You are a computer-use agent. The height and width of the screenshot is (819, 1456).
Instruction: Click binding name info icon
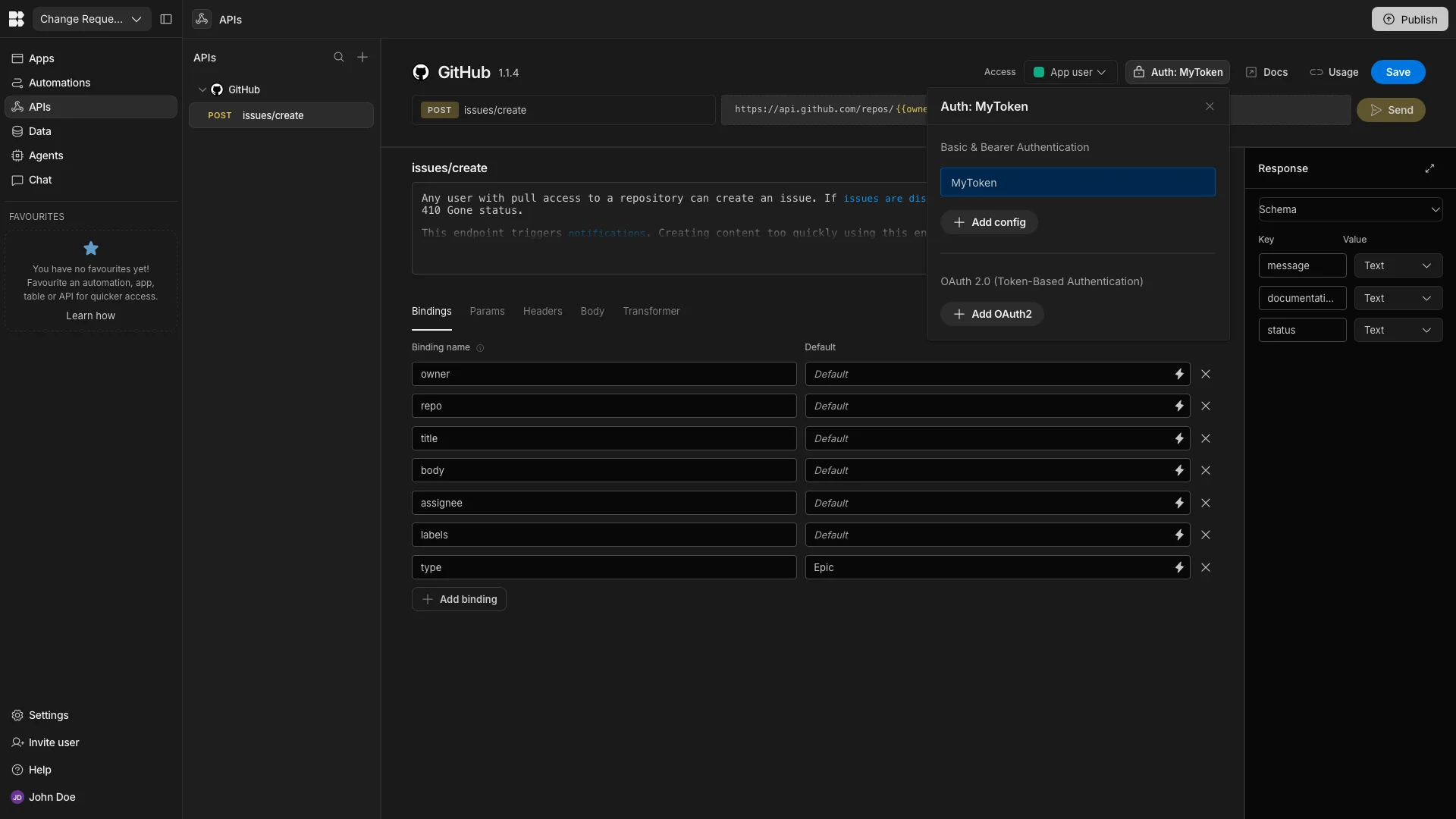pos(480,348)
